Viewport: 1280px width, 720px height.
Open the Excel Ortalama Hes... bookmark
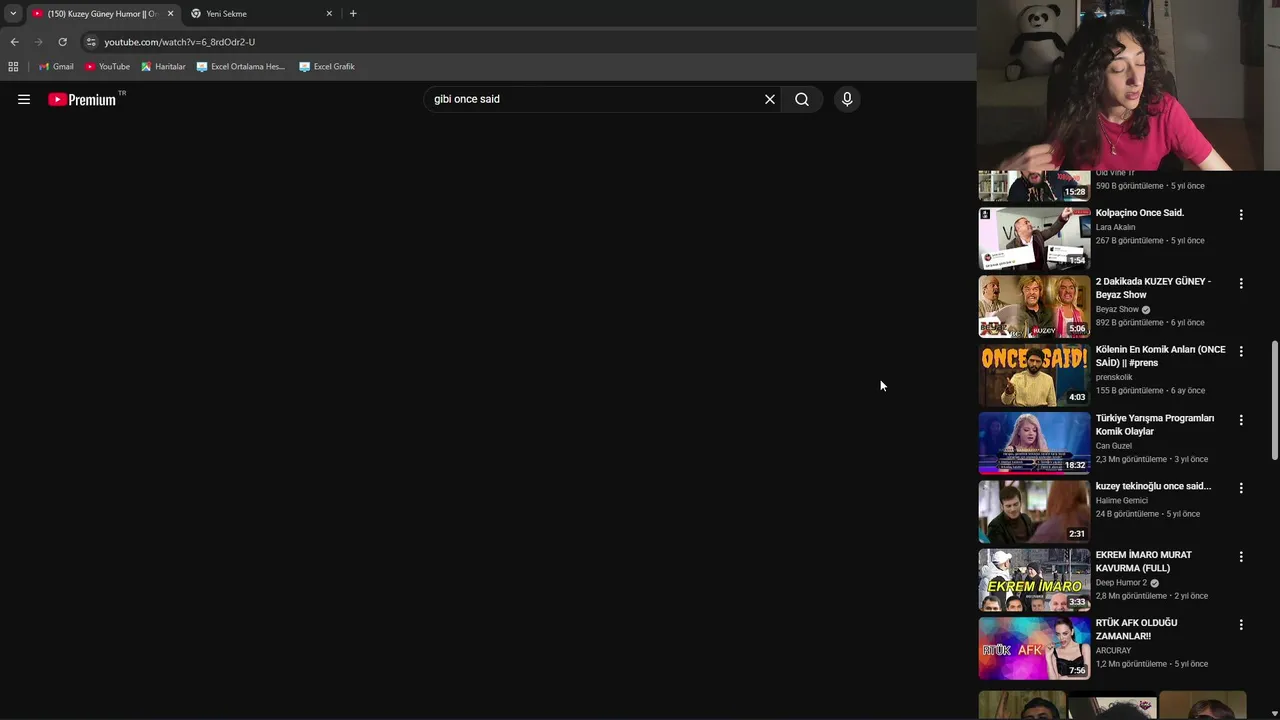241,67
